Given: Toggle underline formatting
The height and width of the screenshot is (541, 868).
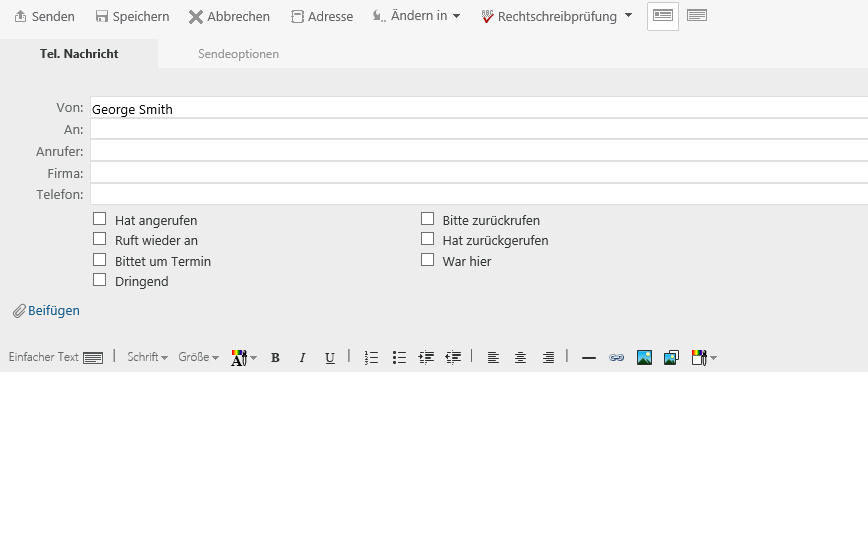Looking at the screenshot, I should 330,358.
